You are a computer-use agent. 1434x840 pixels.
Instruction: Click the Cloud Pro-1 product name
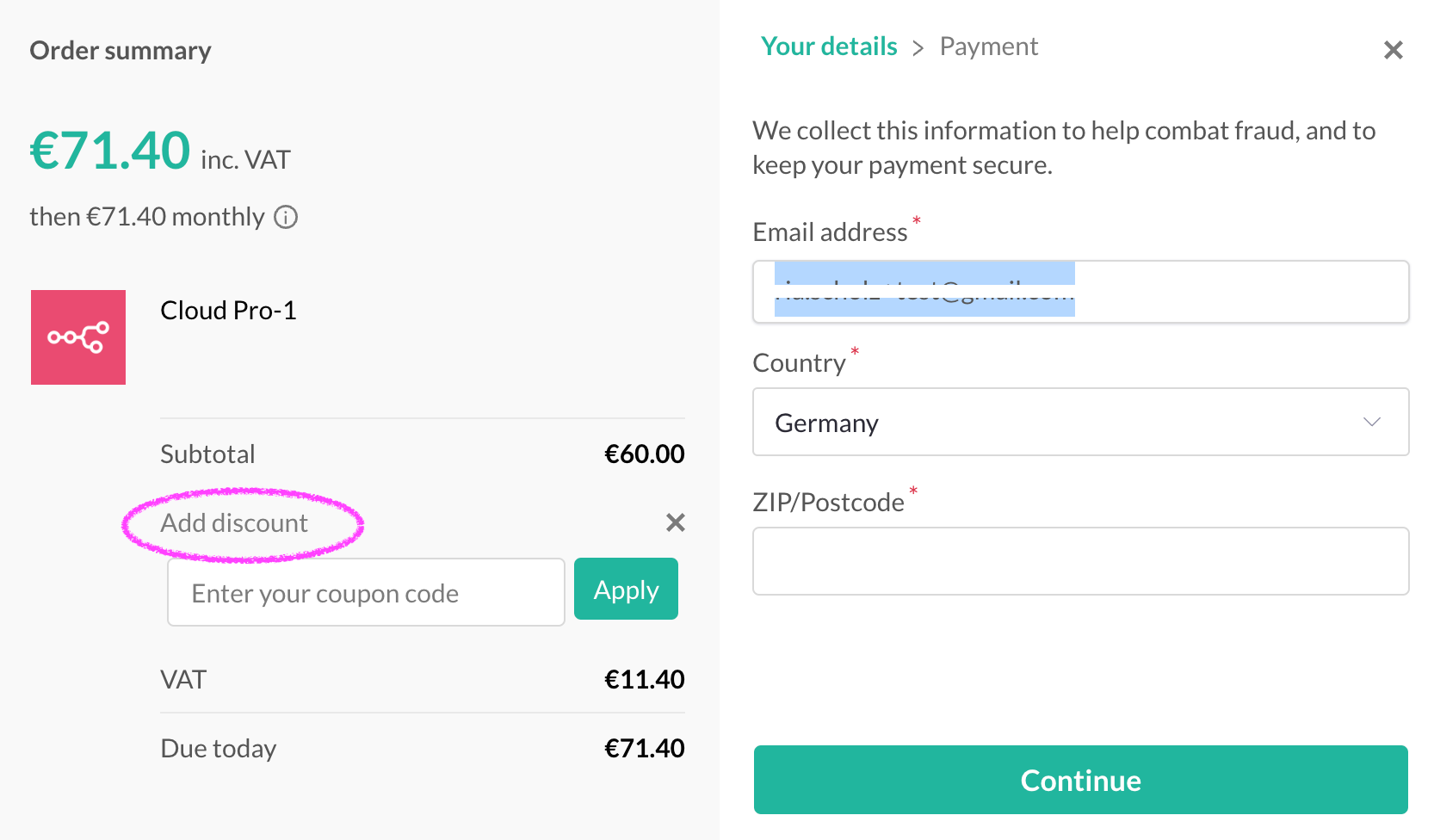click(228, 311)
